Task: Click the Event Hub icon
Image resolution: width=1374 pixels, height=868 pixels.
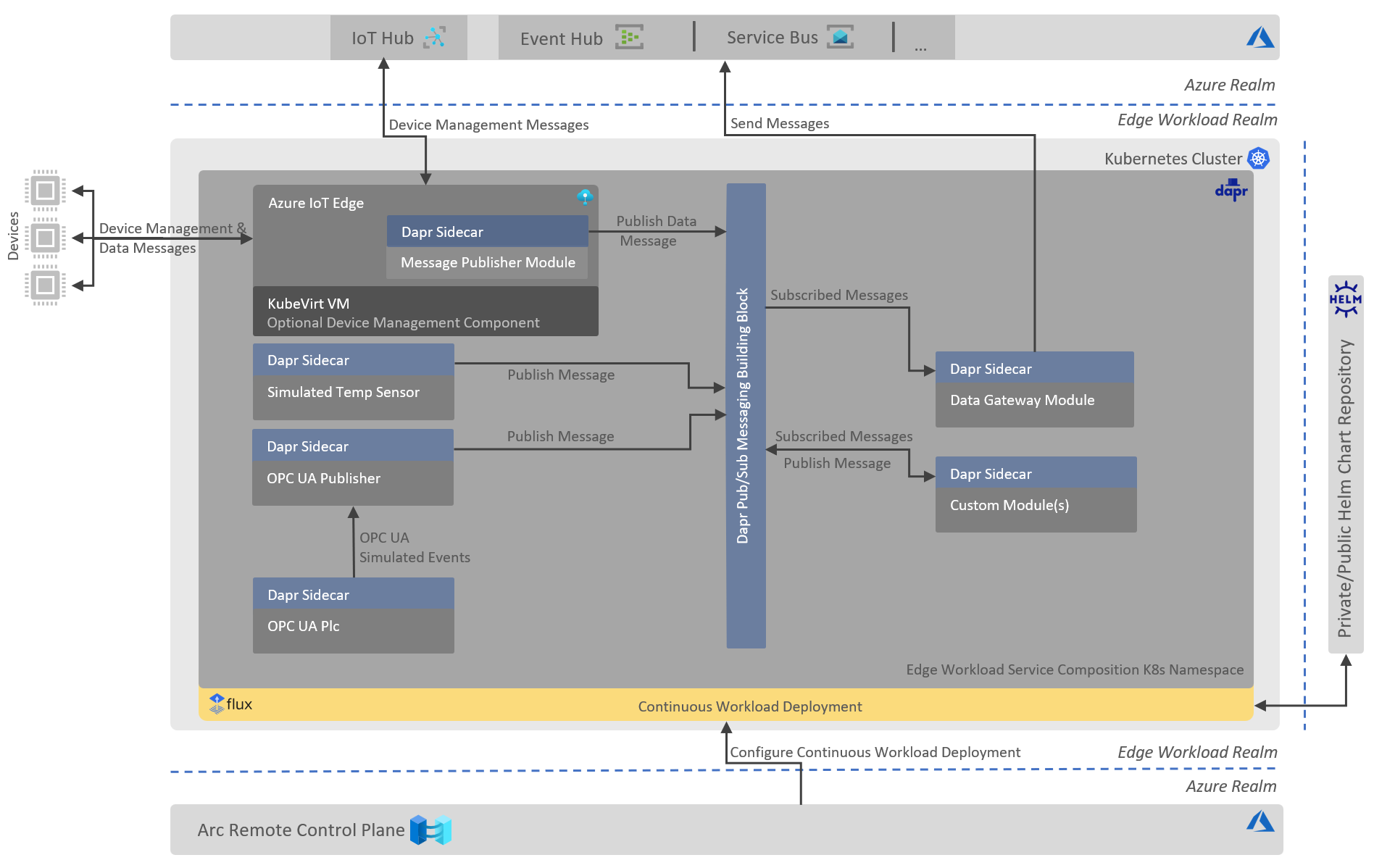Action: point(629,37)
